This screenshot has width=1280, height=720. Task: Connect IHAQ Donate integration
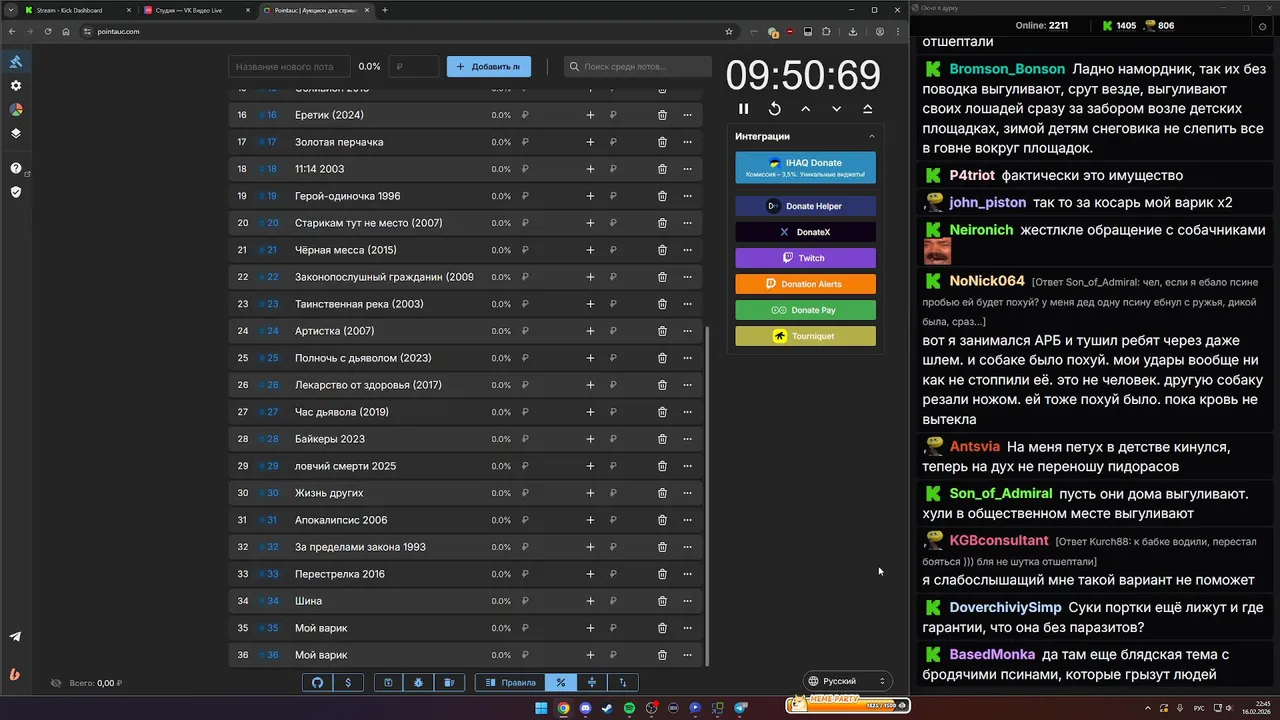(x=805, y=167)
